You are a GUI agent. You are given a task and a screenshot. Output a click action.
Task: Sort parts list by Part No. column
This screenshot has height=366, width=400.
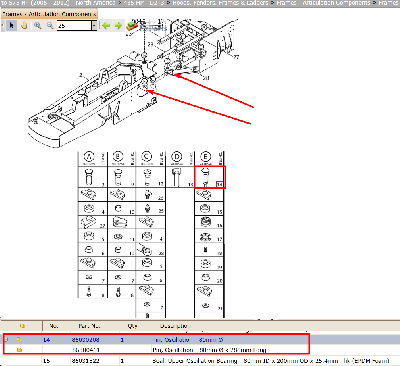coord(89,326)
